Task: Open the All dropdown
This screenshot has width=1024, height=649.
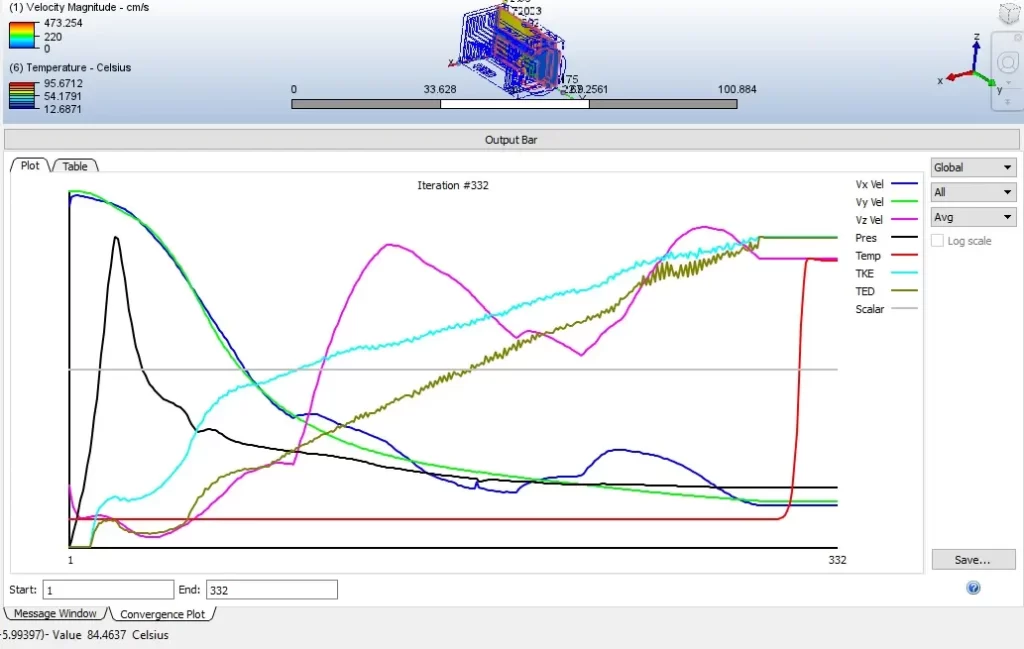Action: pyautogui.click(x=973, y=192)
